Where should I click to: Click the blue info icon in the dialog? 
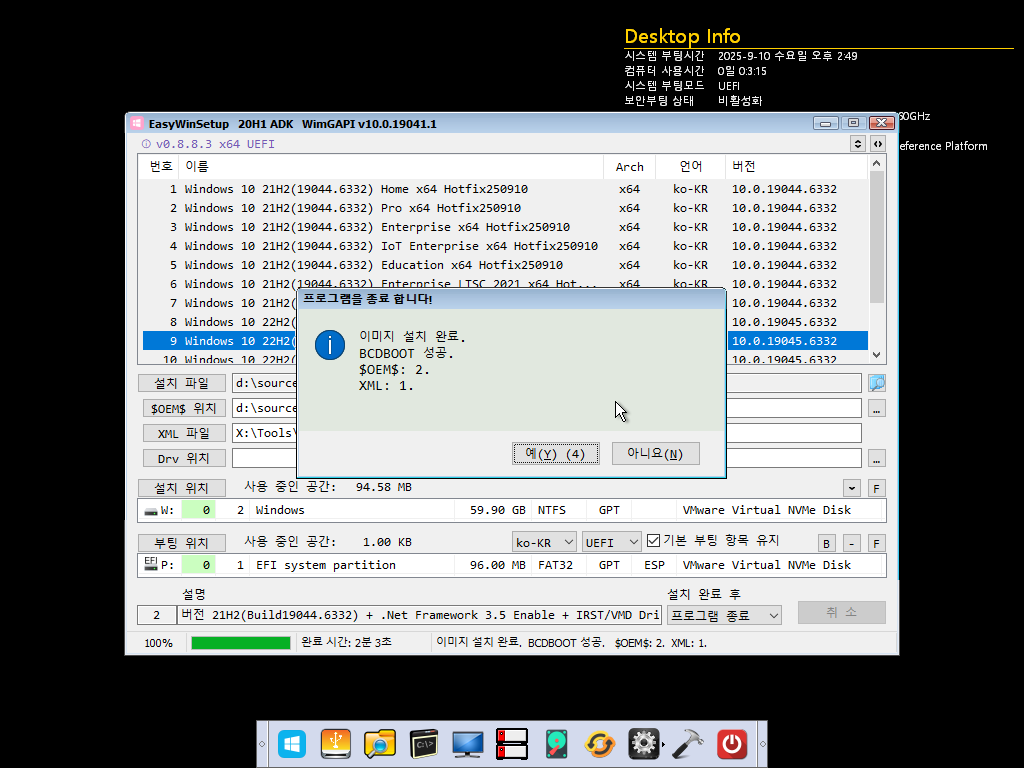point(330,345)
